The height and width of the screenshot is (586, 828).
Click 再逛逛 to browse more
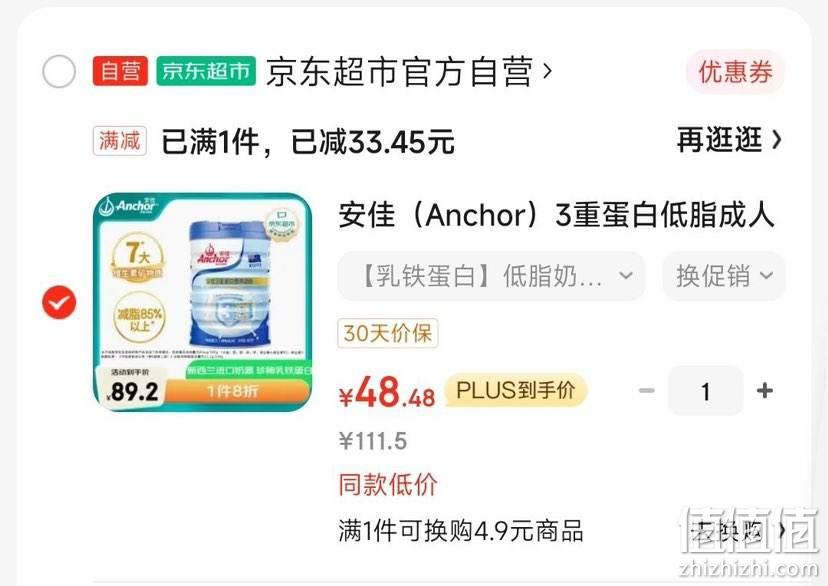coord(729,140)
